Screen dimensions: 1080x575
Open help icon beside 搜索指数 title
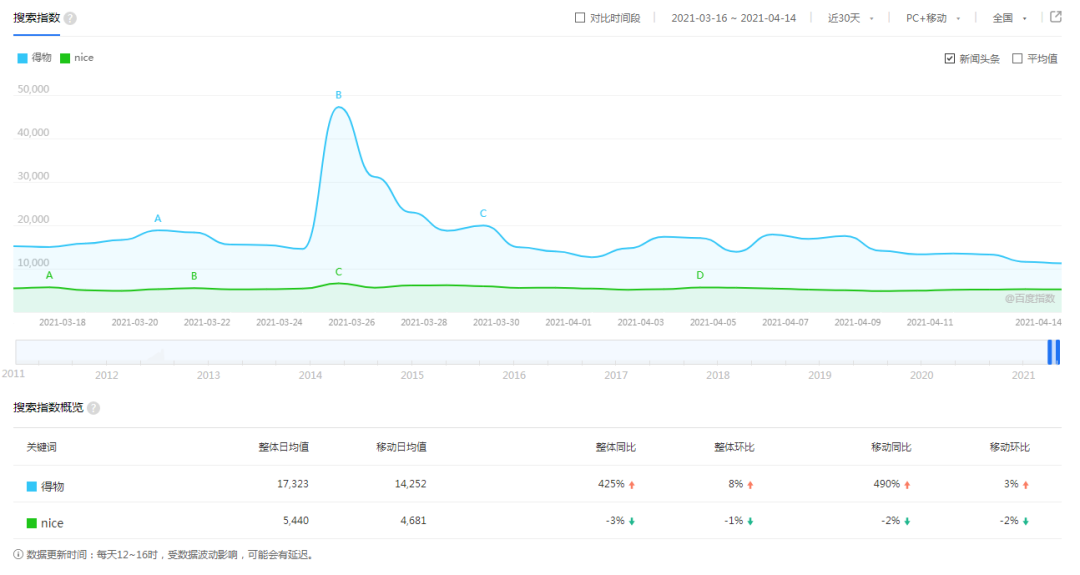(70, 19)
